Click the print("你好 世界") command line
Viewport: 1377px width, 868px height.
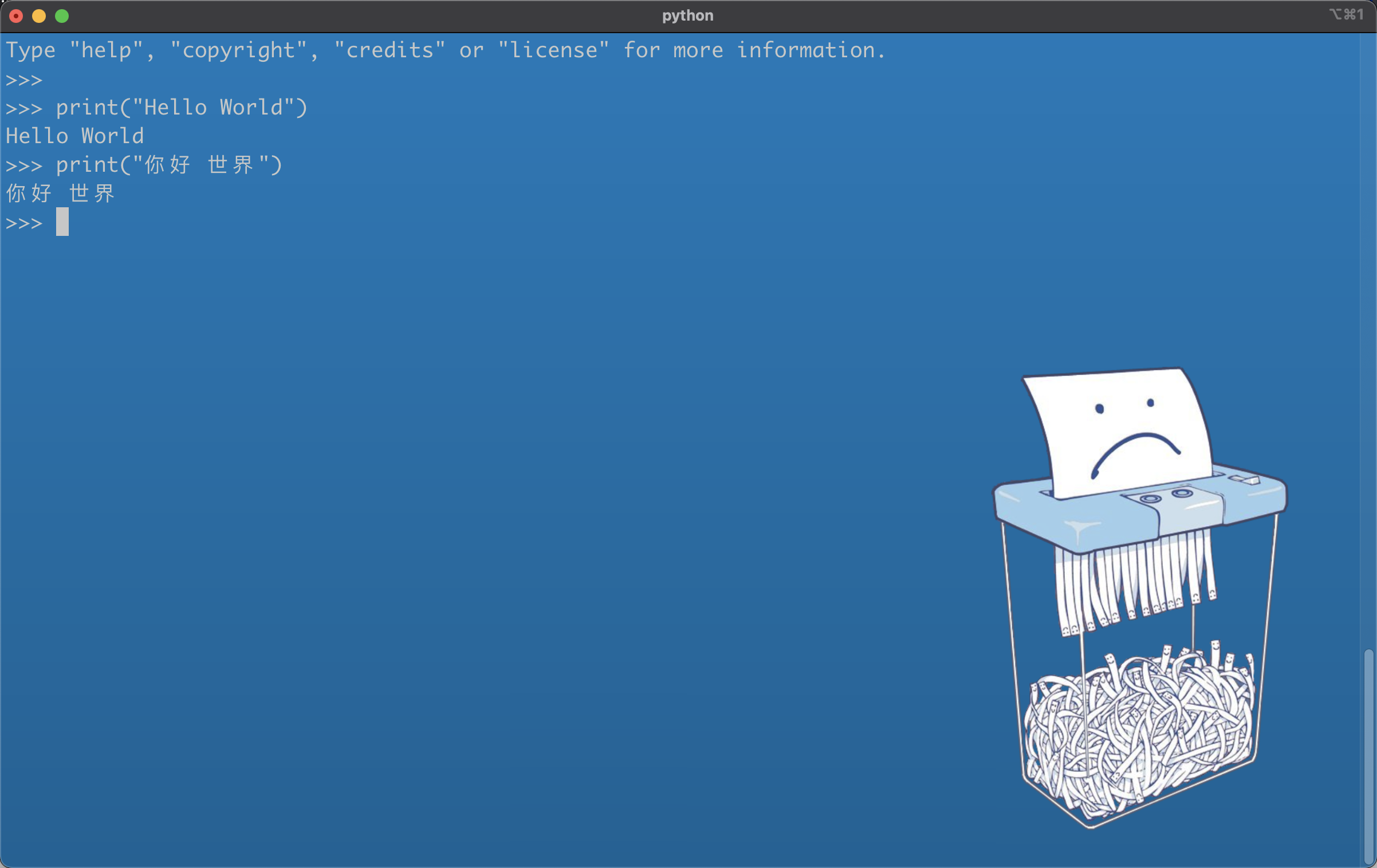pyautogui.click(x=144, y=165)
